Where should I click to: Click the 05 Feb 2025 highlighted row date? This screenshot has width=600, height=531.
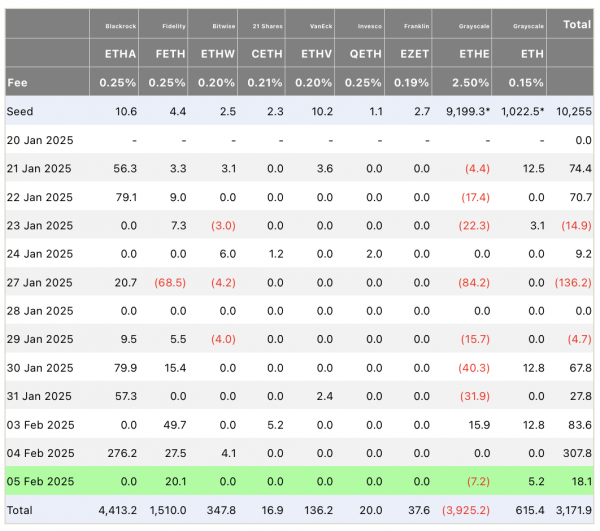coord(40,481)
